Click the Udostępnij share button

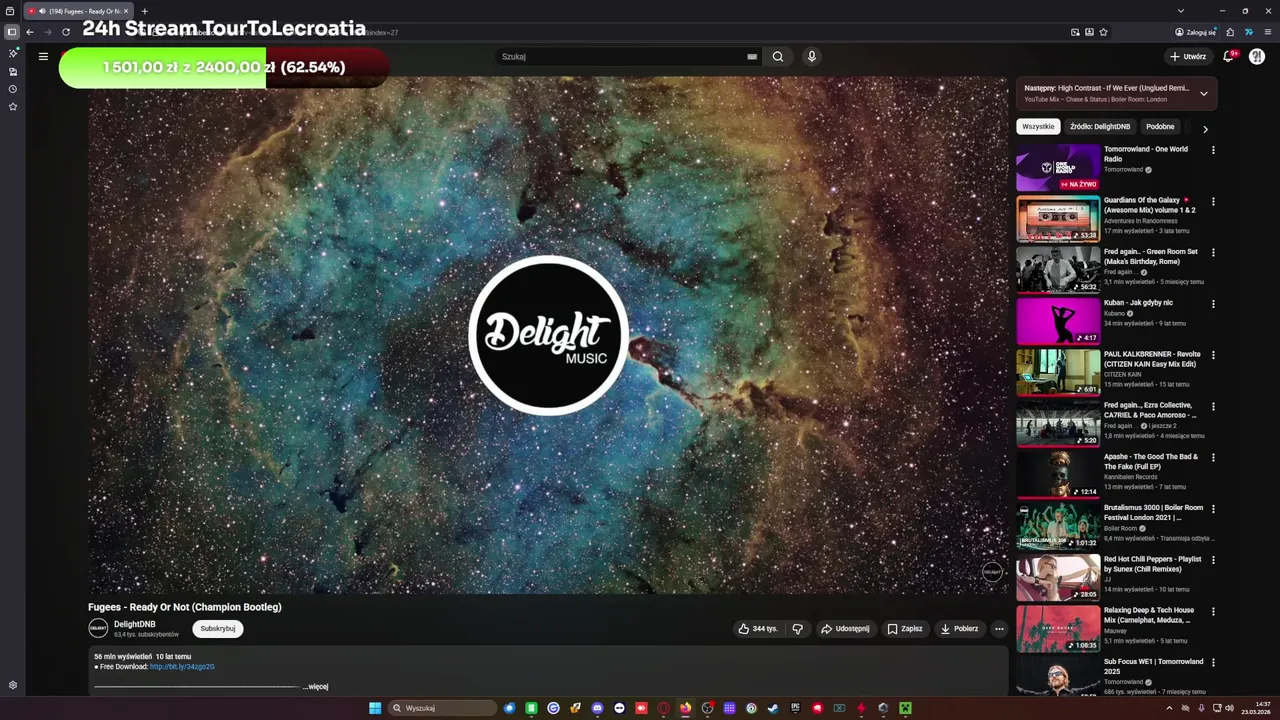click(x=845, y=629)
